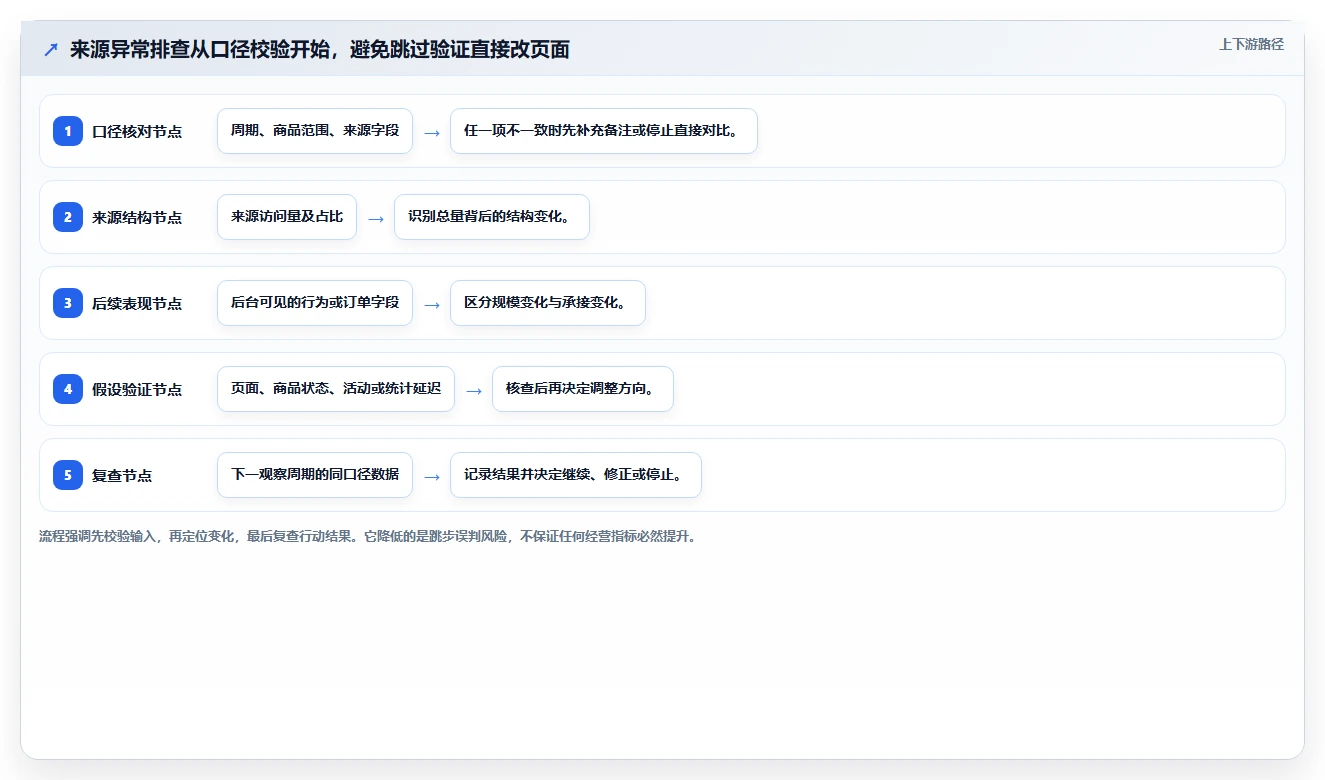
Task: Select the step 3 number badge
Action: coord(68,303)
